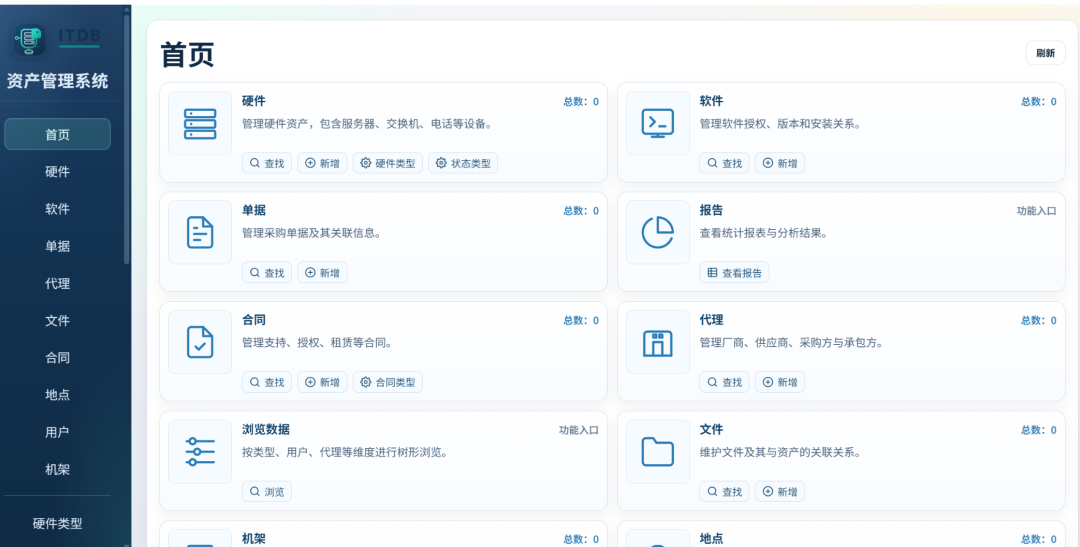Click 浏览 button in 浏览数据 card
Image resolution: width=1080 pixels, height=547 pixels.
coord(267,491)
